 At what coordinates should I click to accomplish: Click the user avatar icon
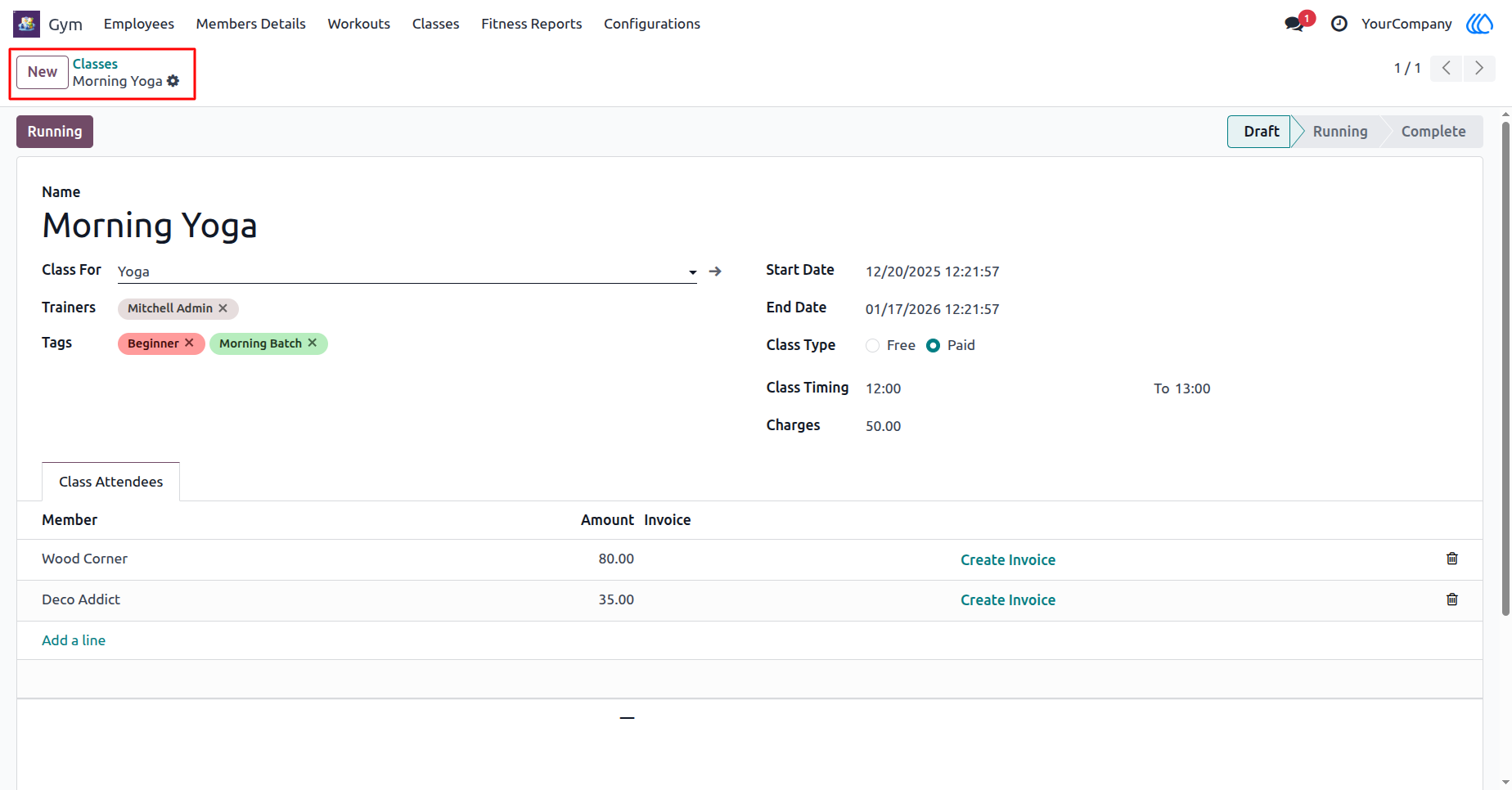[1479, 24]
